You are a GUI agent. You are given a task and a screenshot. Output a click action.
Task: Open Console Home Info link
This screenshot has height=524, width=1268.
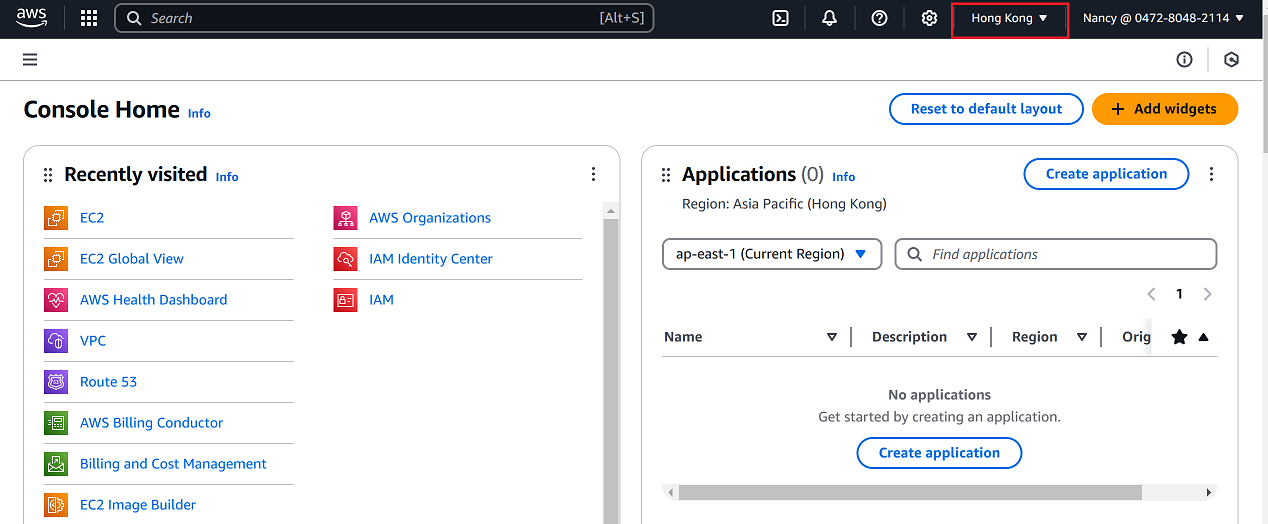(199, 113)
